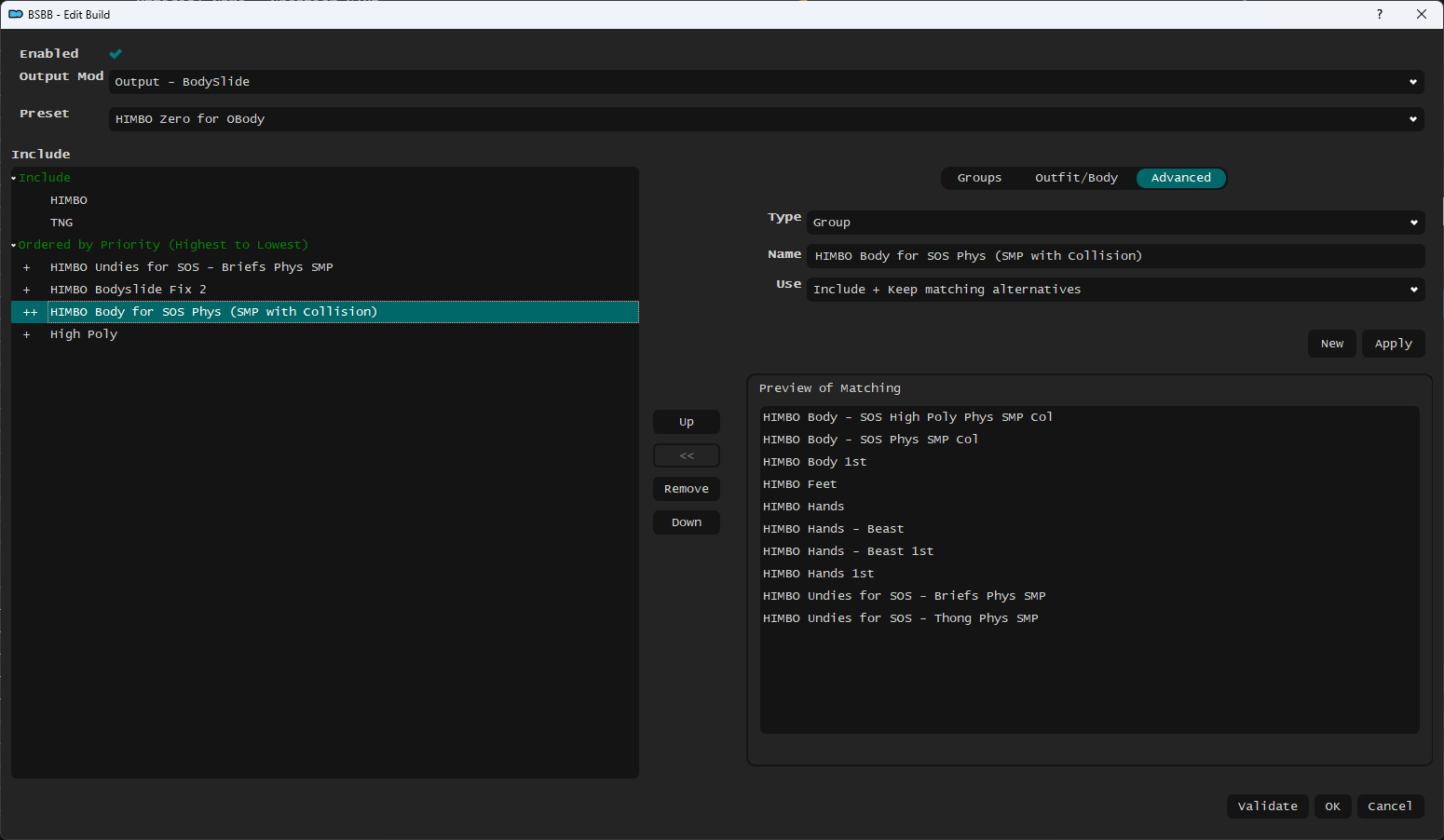This screenshot has height=840, width=1444.
Task: Click the help question mark button
Action: (x=1380, y=14)
